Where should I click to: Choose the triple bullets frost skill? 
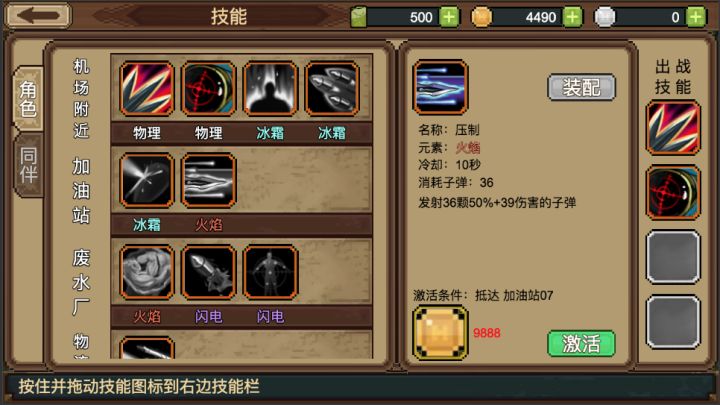coord(332,89)
